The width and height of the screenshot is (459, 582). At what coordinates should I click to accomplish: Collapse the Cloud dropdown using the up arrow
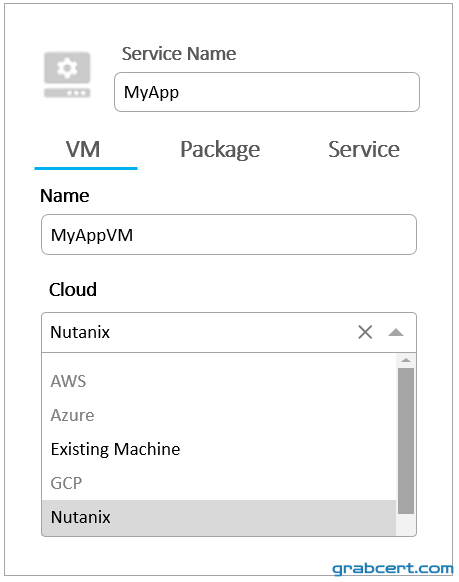pos(396,332)
